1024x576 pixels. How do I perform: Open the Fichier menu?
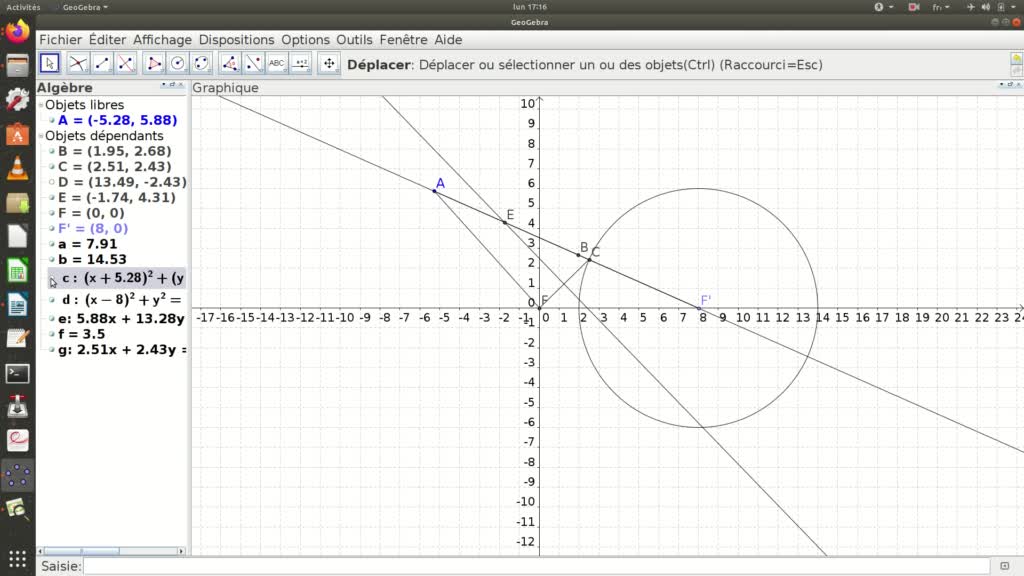click(x=60, y=40)
